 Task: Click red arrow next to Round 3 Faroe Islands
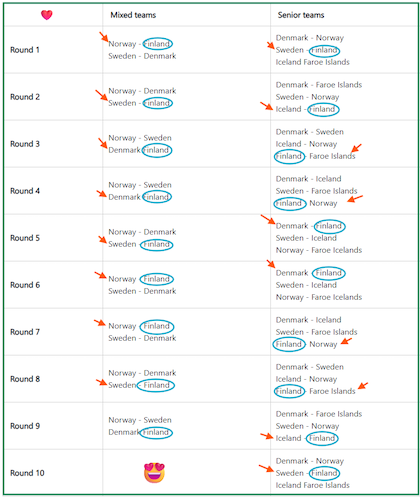(356, 148)
